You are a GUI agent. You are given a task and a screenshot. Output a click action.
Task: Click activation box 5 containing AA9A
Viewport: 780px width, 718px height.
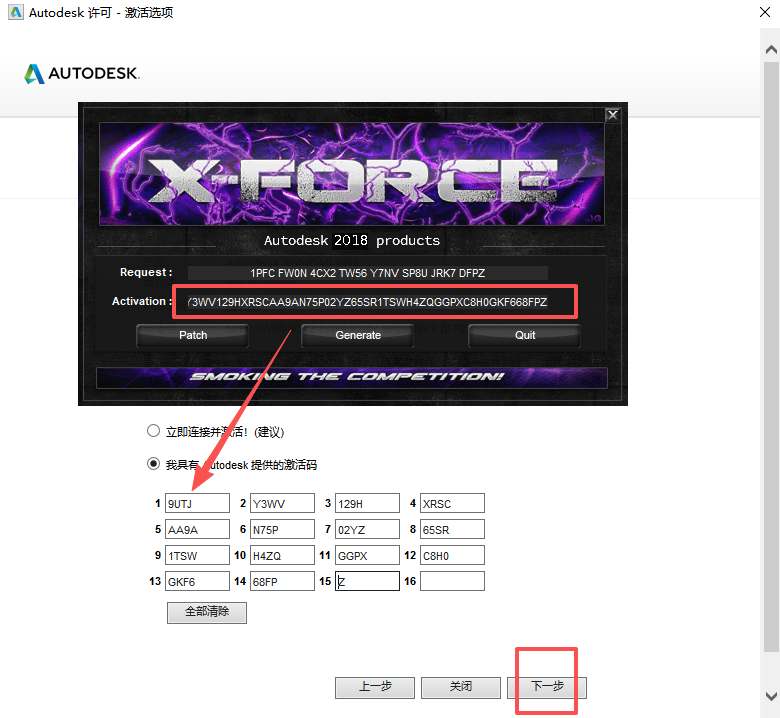[197, 529]
